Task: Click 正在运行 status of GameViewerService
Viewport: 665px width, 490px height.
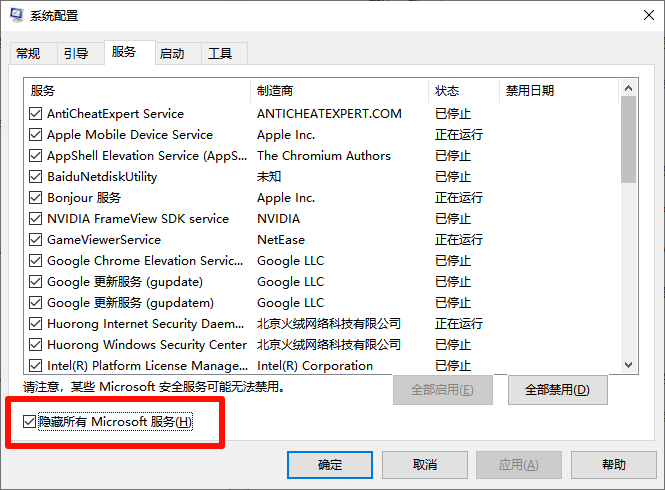Action: [459, 240]
